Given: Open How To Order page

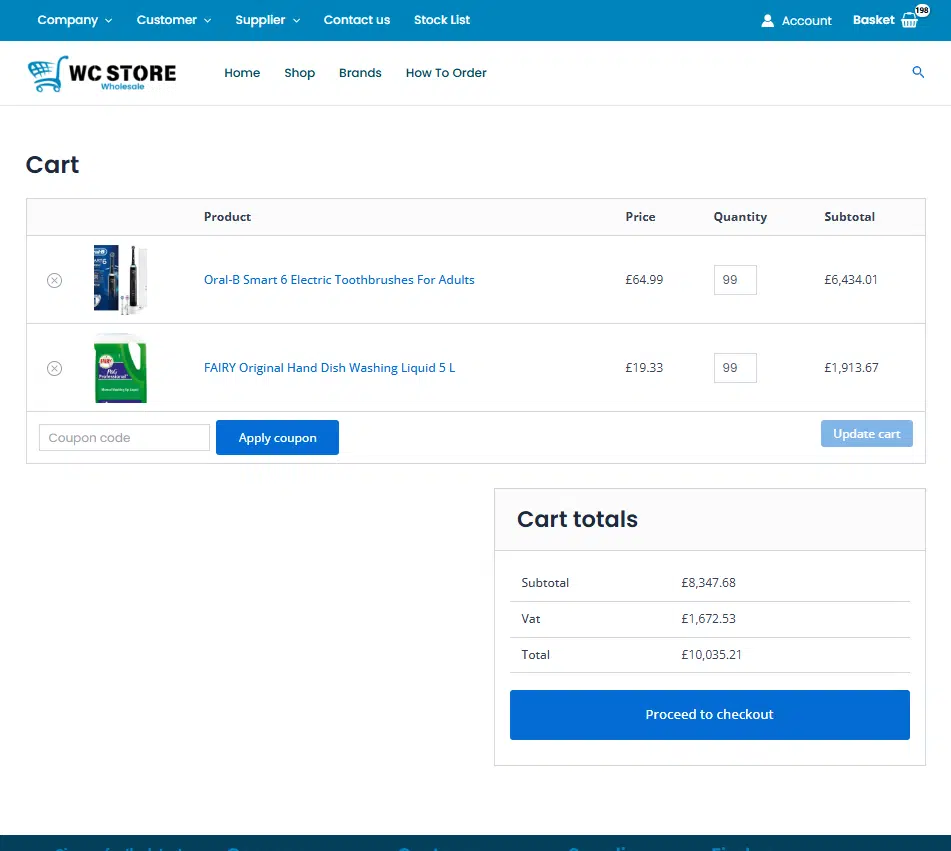Looking at the screenshot, I should tap(446, 73).
